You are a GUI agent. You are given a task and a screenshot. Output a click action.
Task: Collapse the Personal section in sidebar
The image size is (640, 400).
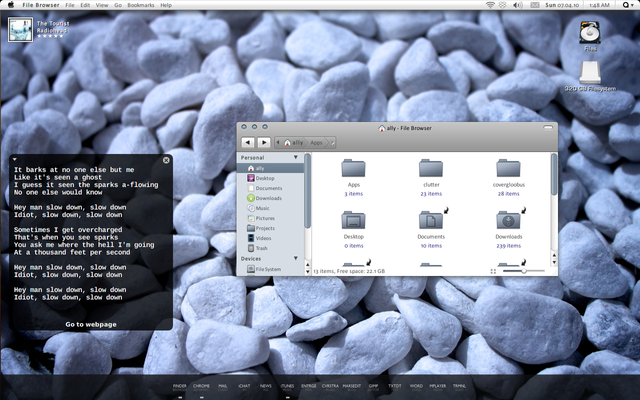[x=296, y=158]
